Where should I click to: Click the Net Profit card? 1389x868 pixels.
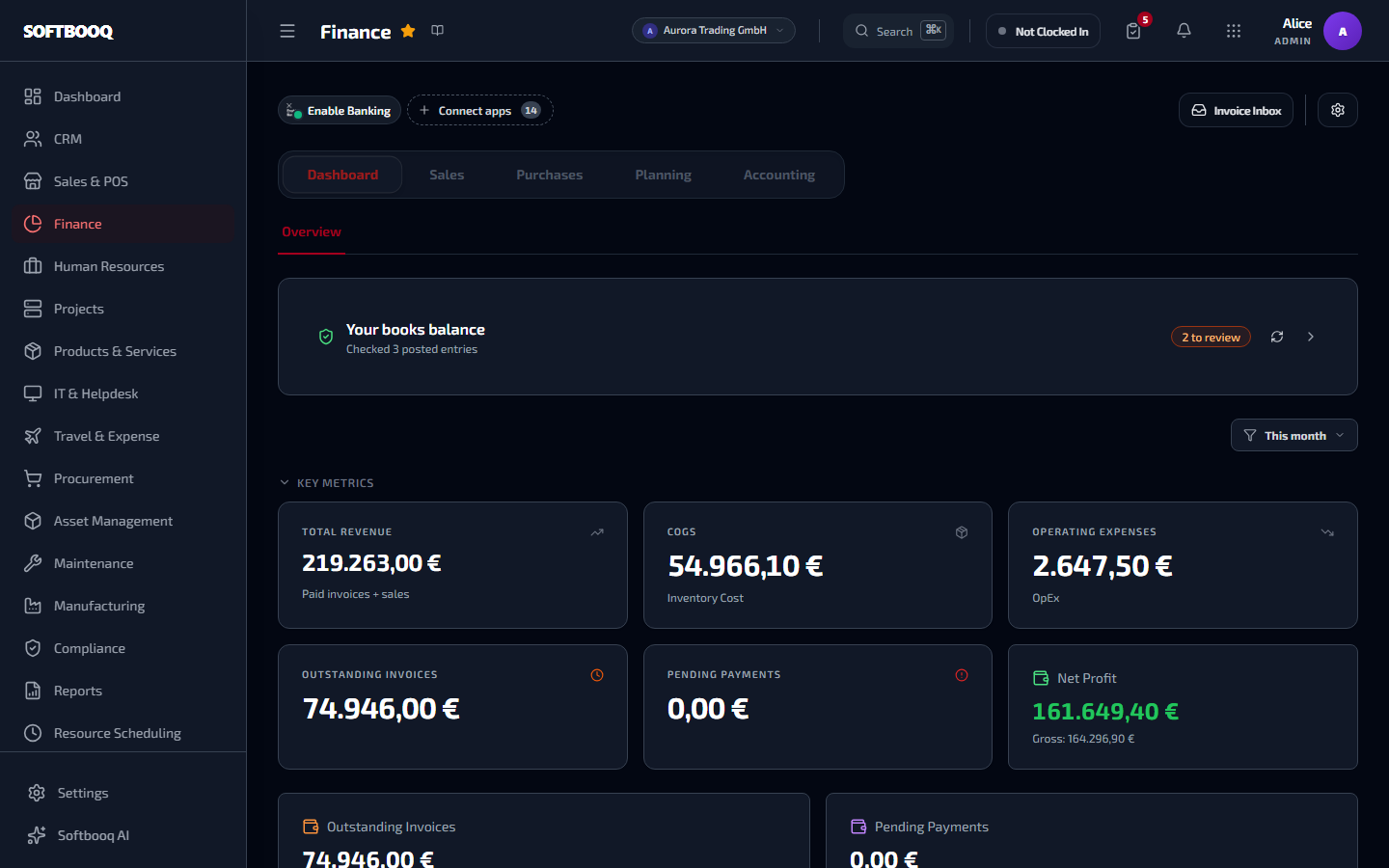[x=1183, y=707]
